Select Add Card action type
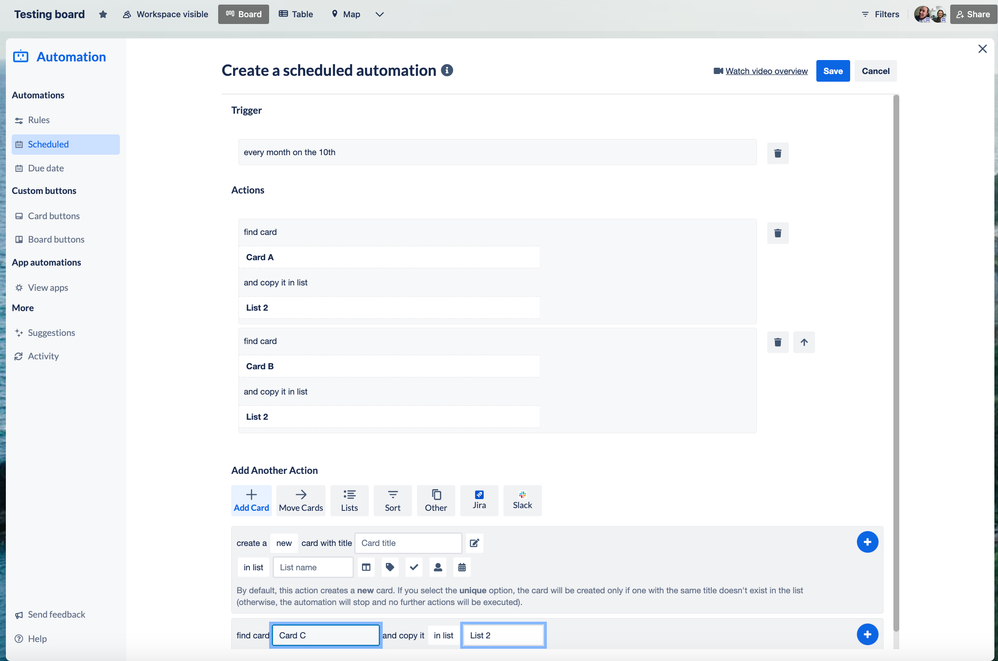Image resolution: width=998 pixels, height=661 pixels. [251, 500]
